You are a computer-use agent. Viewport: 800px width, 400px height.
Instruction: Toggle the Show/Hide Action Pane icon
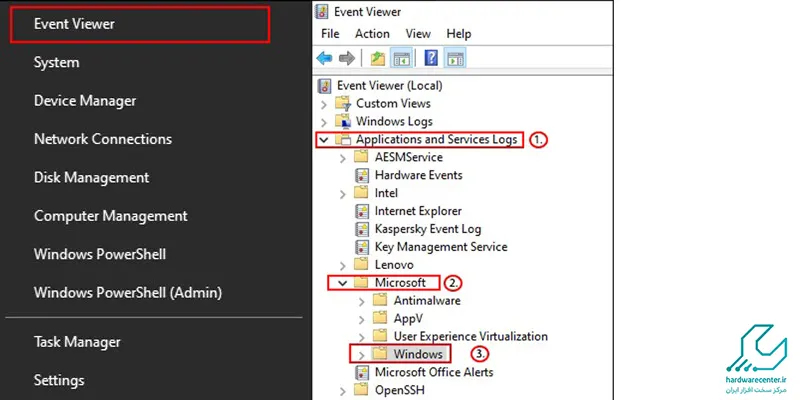[x=455, y=58]
